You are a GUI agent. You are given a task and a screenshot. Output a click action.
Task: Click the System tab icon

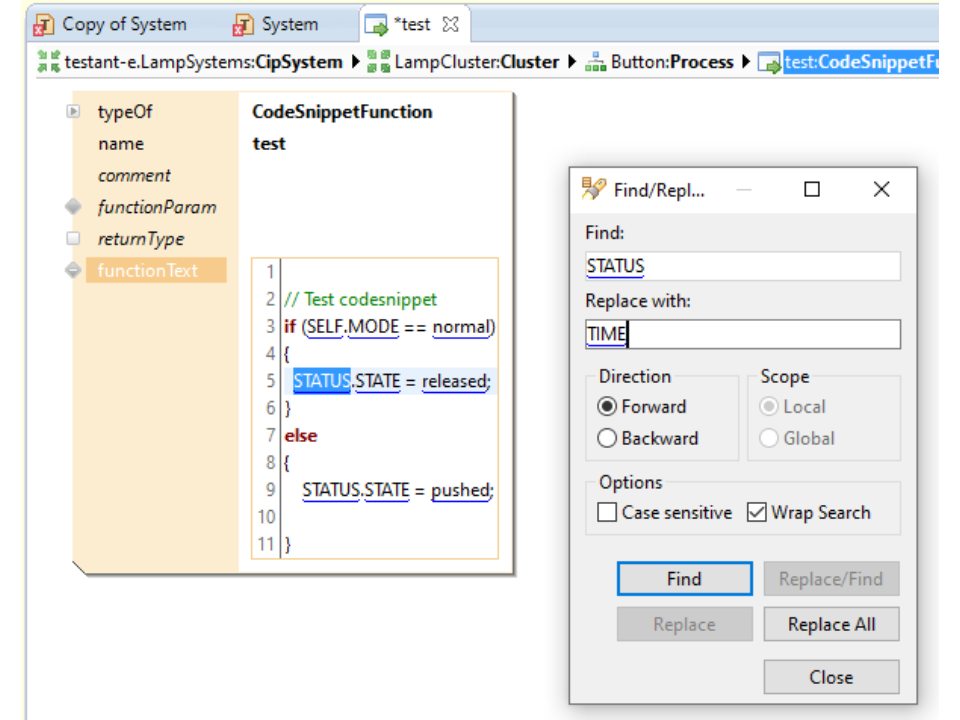(243, 24)
